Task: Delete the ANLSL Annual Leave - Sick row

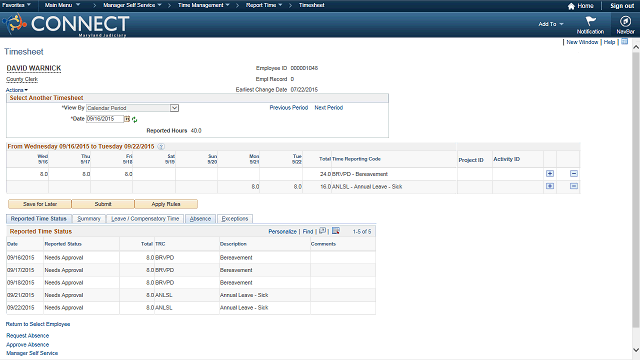Action: coord(573,186)
